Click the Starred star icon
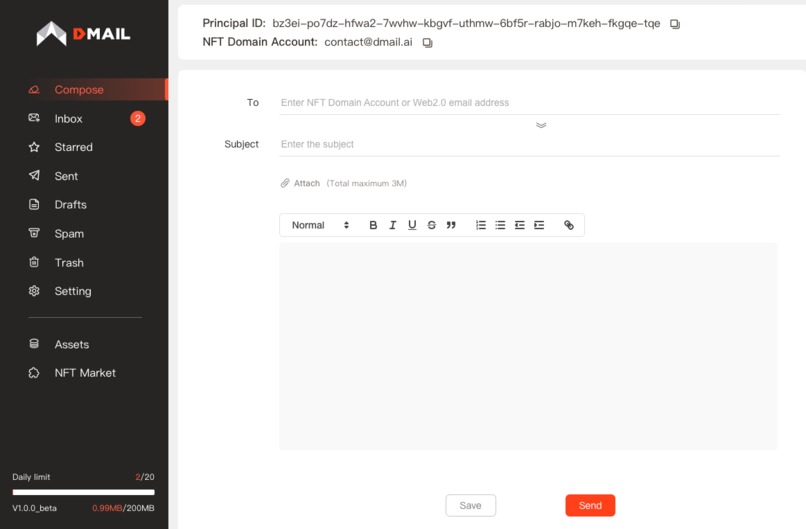Image resolution: width=806 pixels, height=529 pixels. (x=34, y=147)
